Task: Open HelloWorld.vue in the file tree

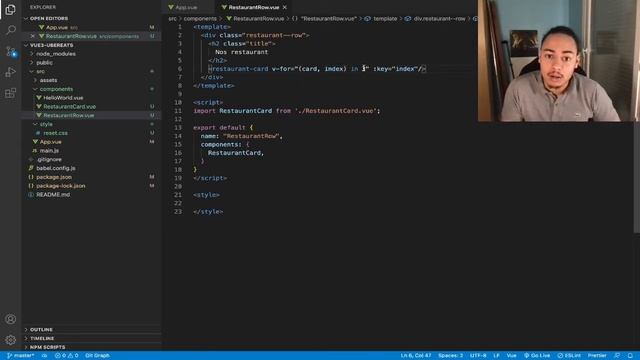Action: click(x=63, y=98)
